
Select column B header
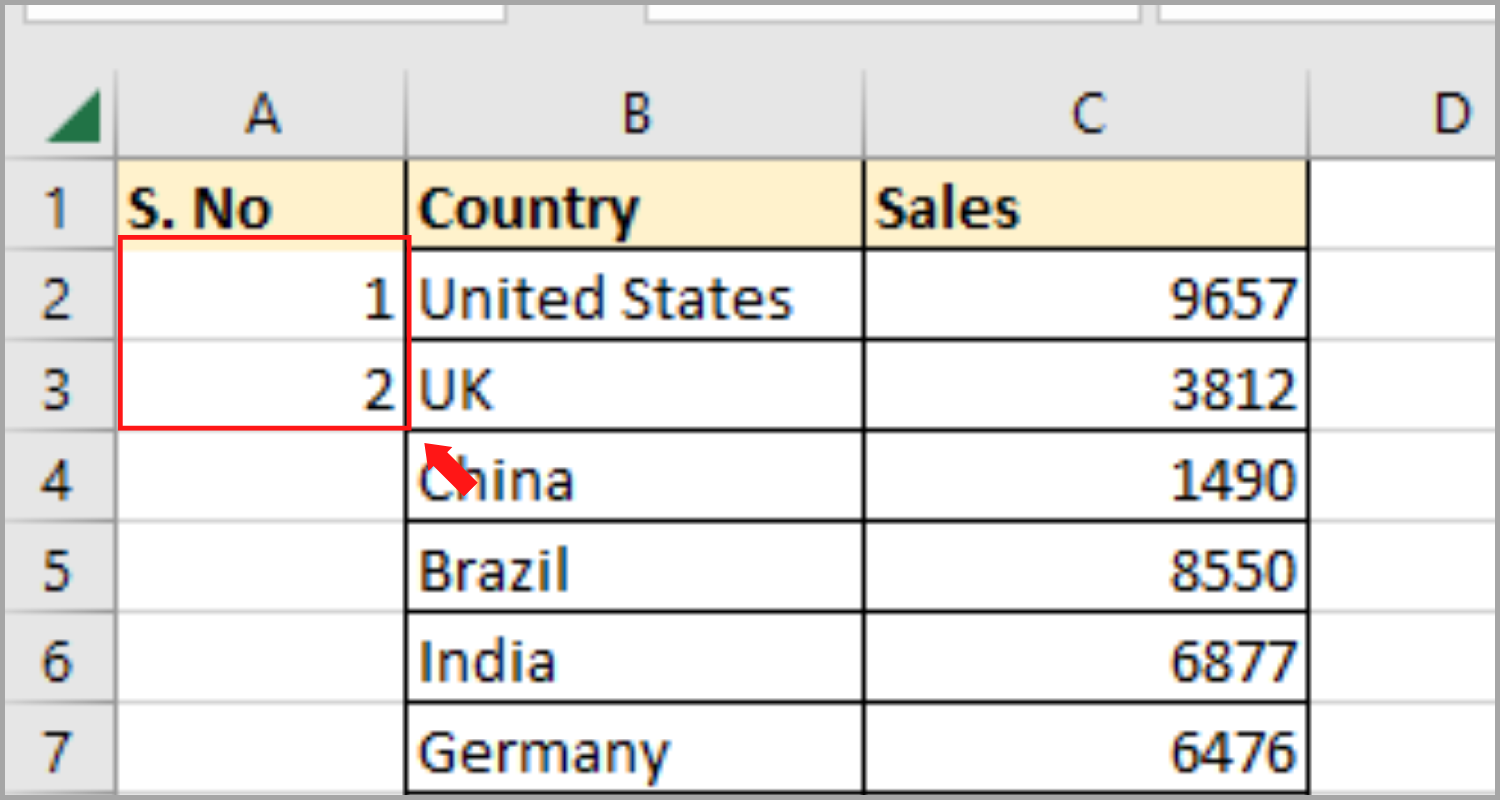635,114
